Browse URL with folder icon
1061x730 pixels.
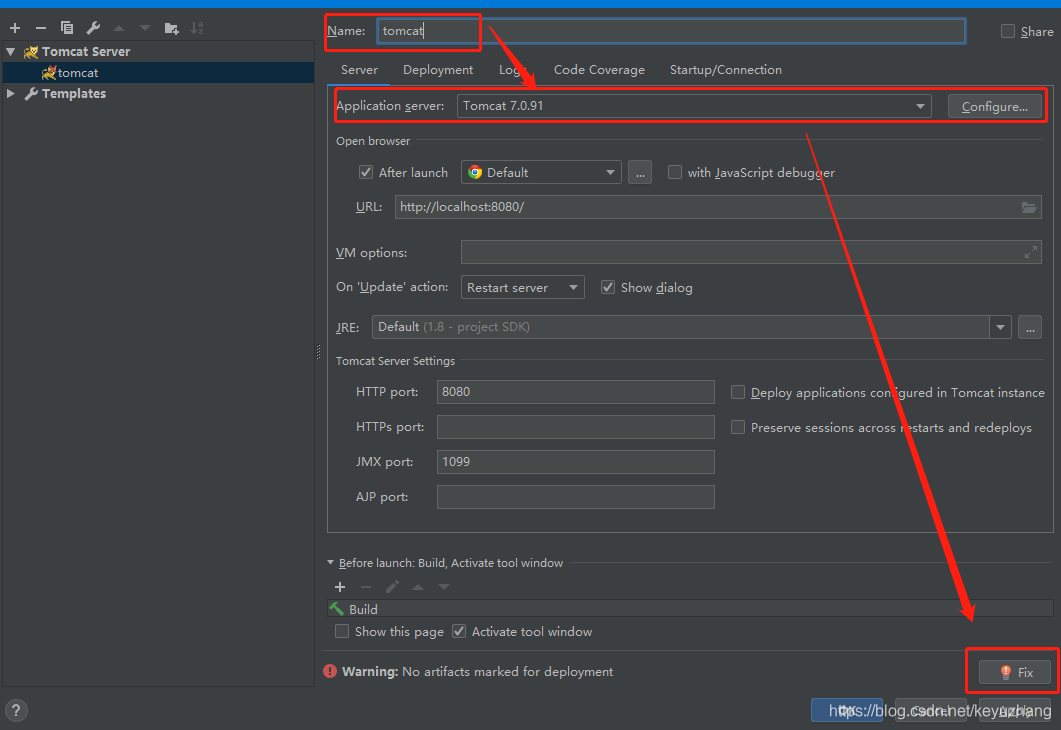point(1029,207)
